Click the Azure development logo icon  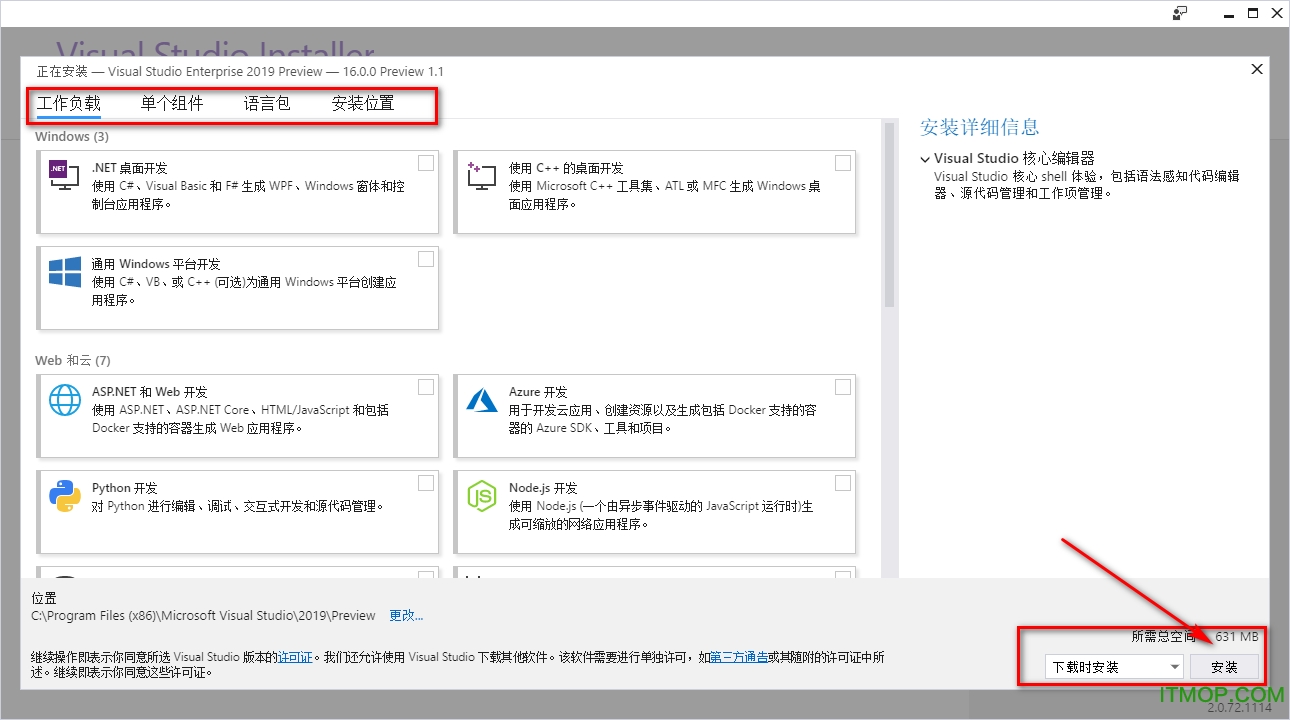coord(482,400)
